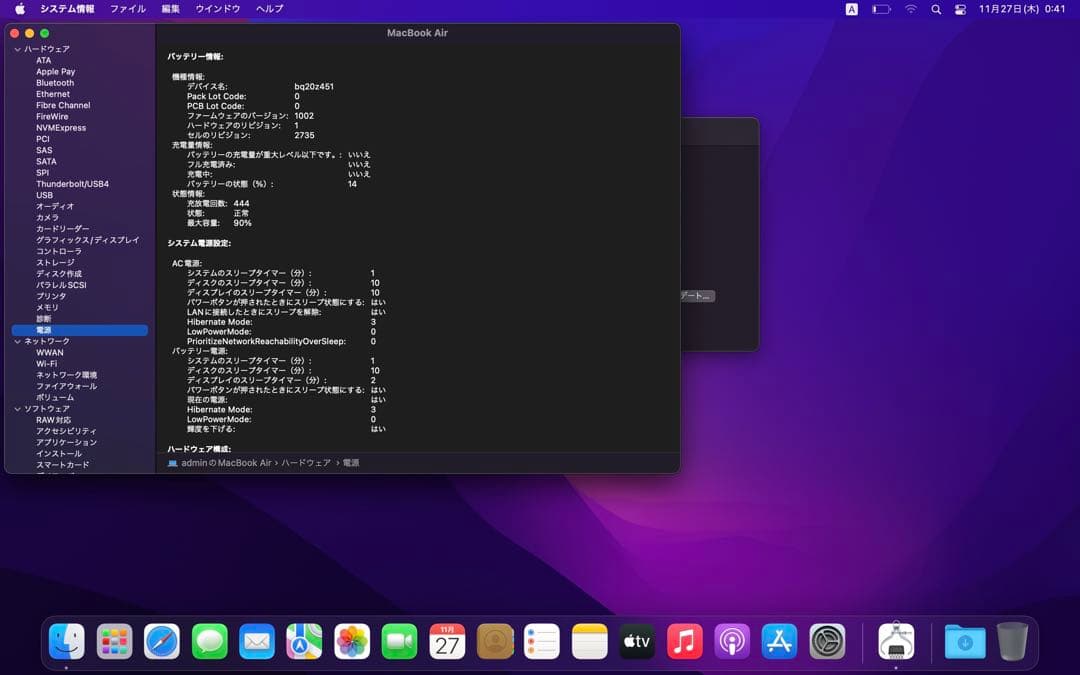Collapse the ハードウェア section in sidebar
This screenshot has height=675, width=1080.
17,50
